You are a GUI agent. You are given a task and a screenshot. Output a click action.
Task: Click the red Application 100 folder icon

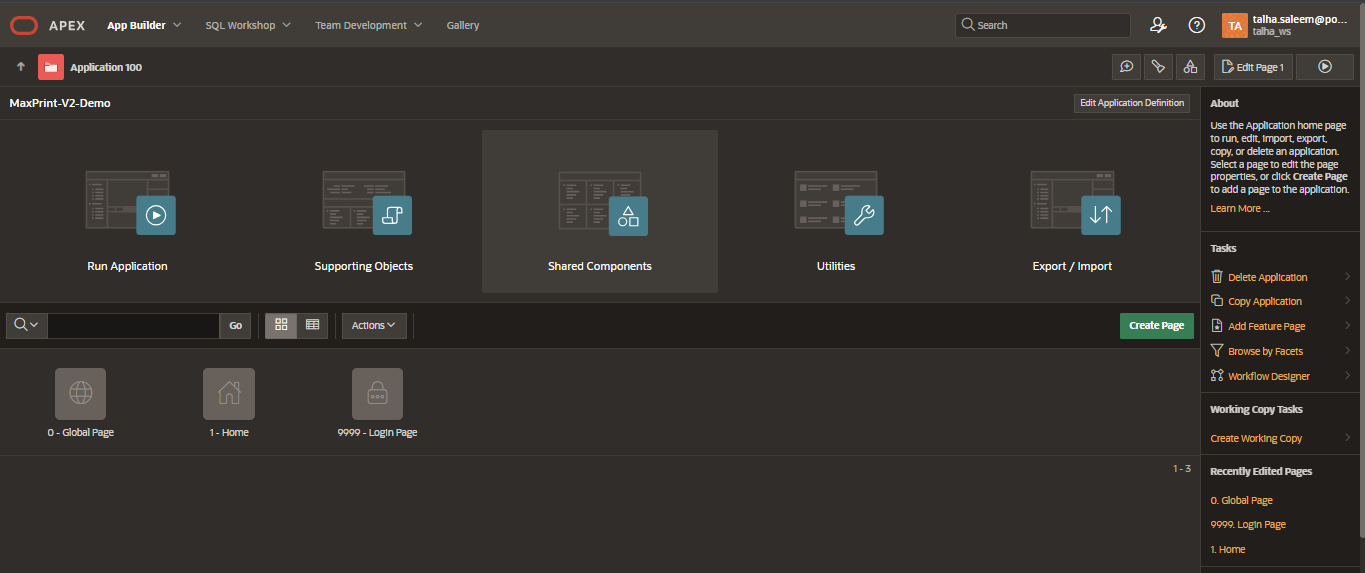pos(51,67)
